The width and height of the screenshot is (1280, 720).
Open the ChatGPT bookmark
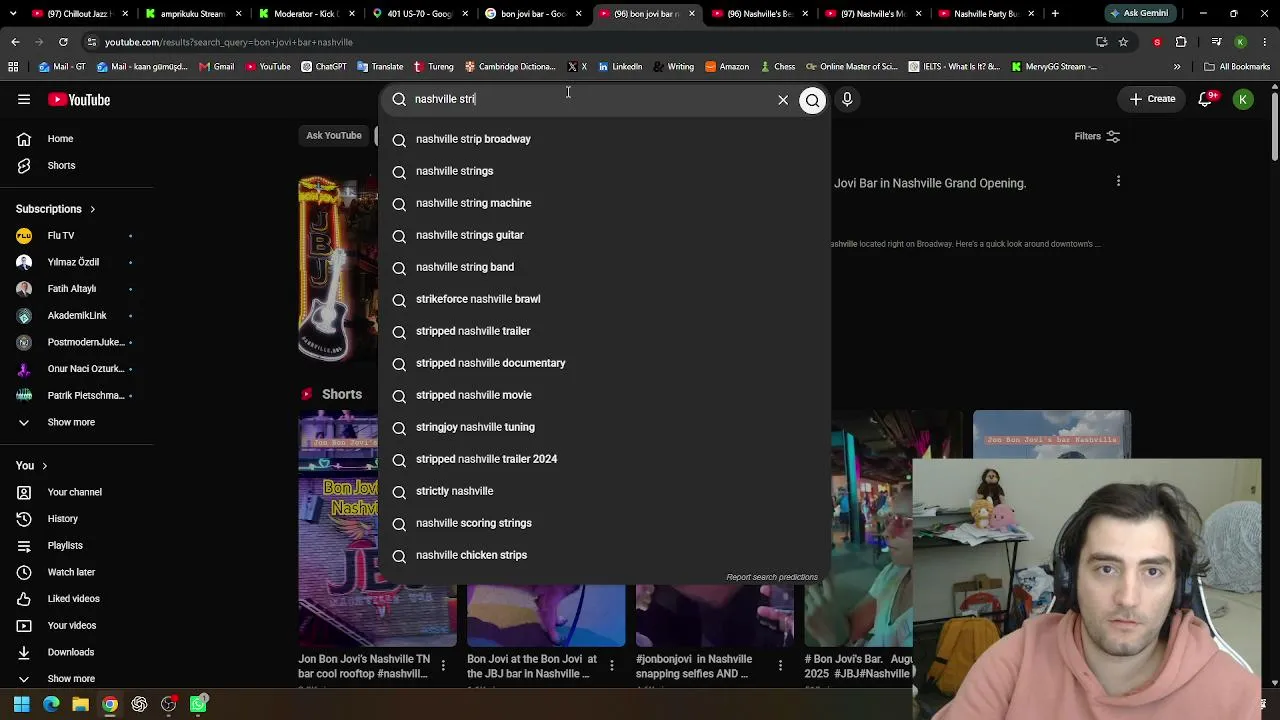pos(323,67)
